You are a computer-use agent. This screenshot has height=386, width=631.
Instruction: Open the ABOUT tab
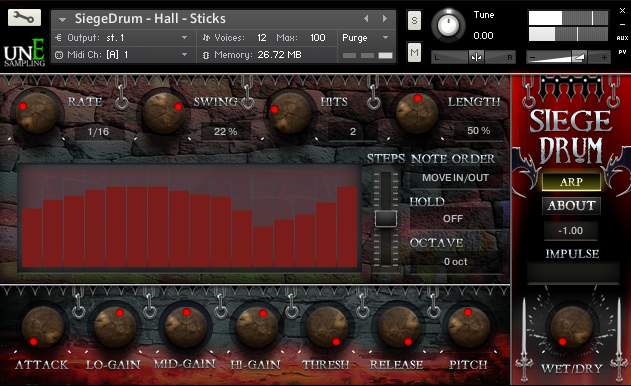[571, 206]
